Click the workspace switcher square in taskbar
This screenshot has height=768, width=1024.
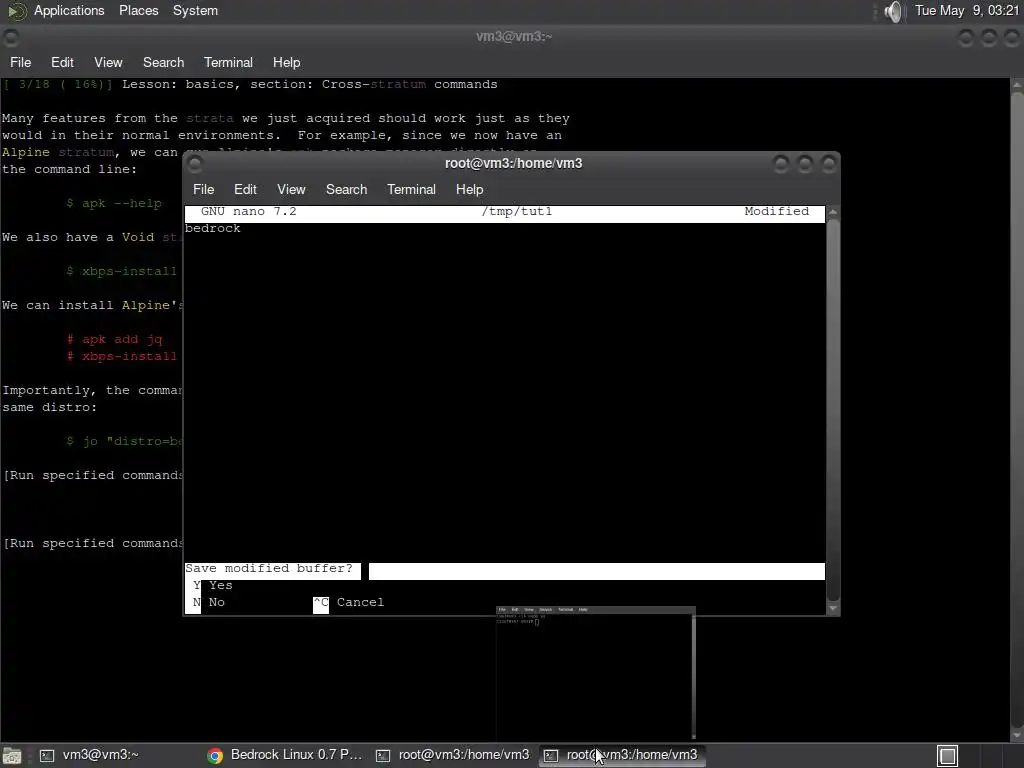click(947, 756)
